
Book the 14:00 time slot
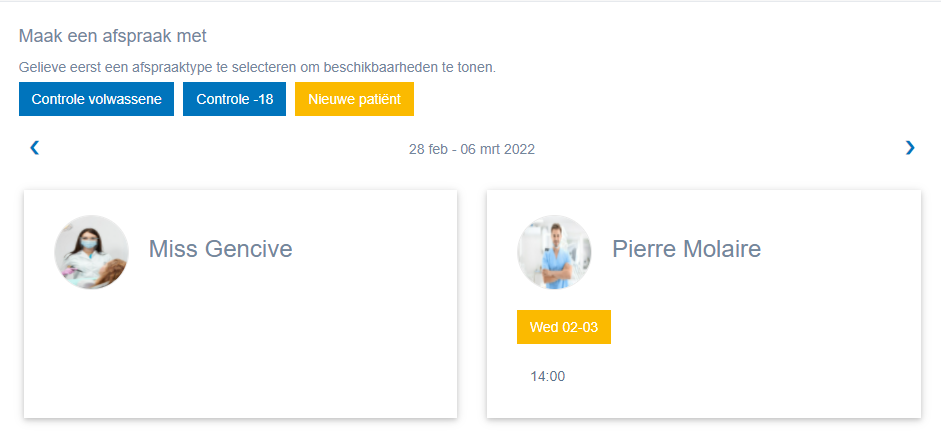(x=547, y=377)
